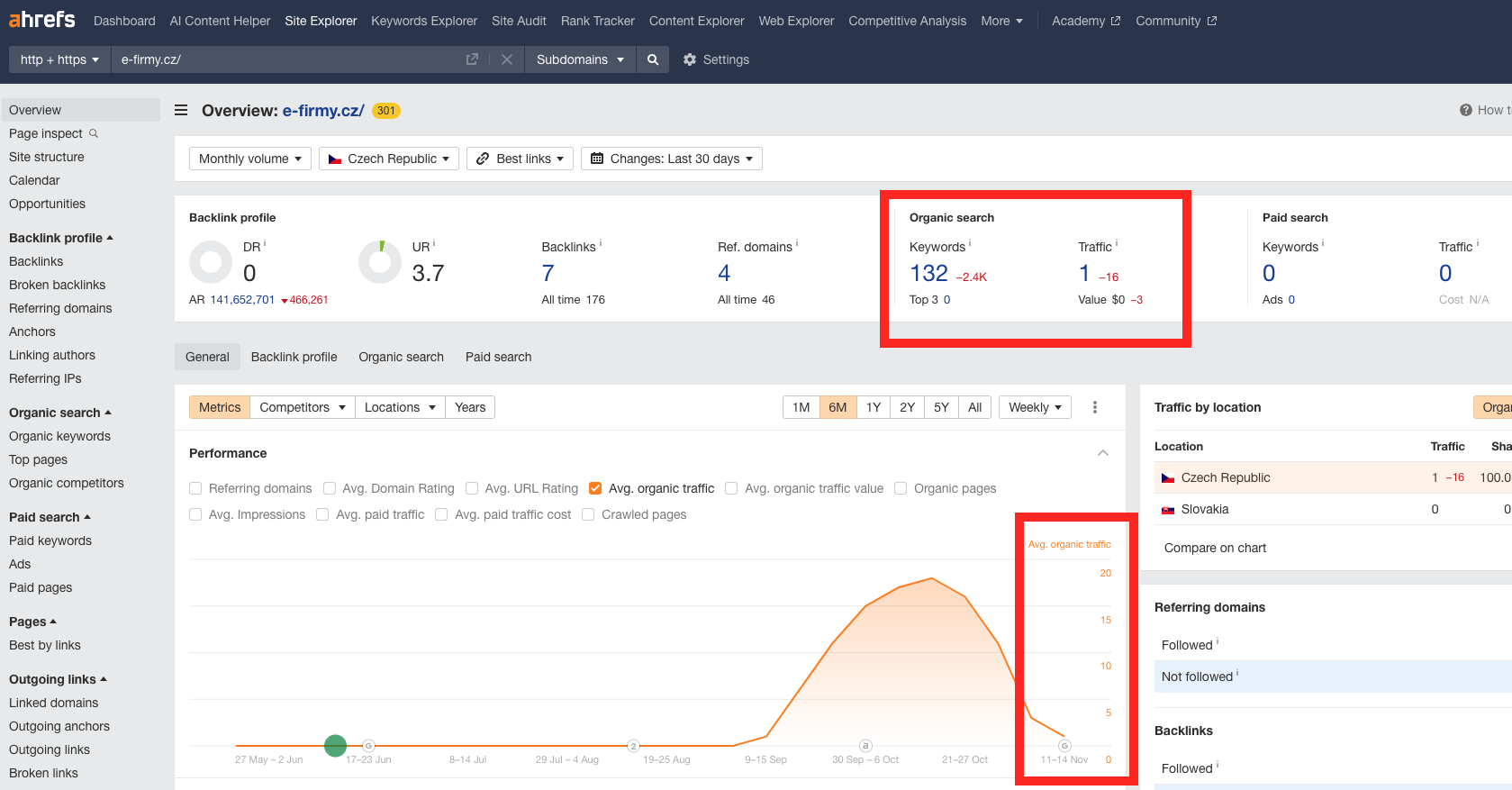
Task: Click the Google update marker at 17–23 Jun
Action: (368, 746)
